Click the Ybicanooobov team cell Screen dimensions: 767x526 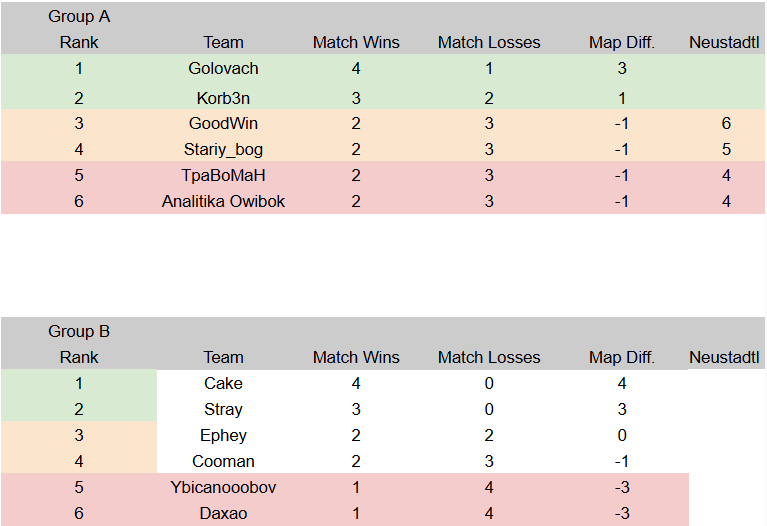point(223,488)
